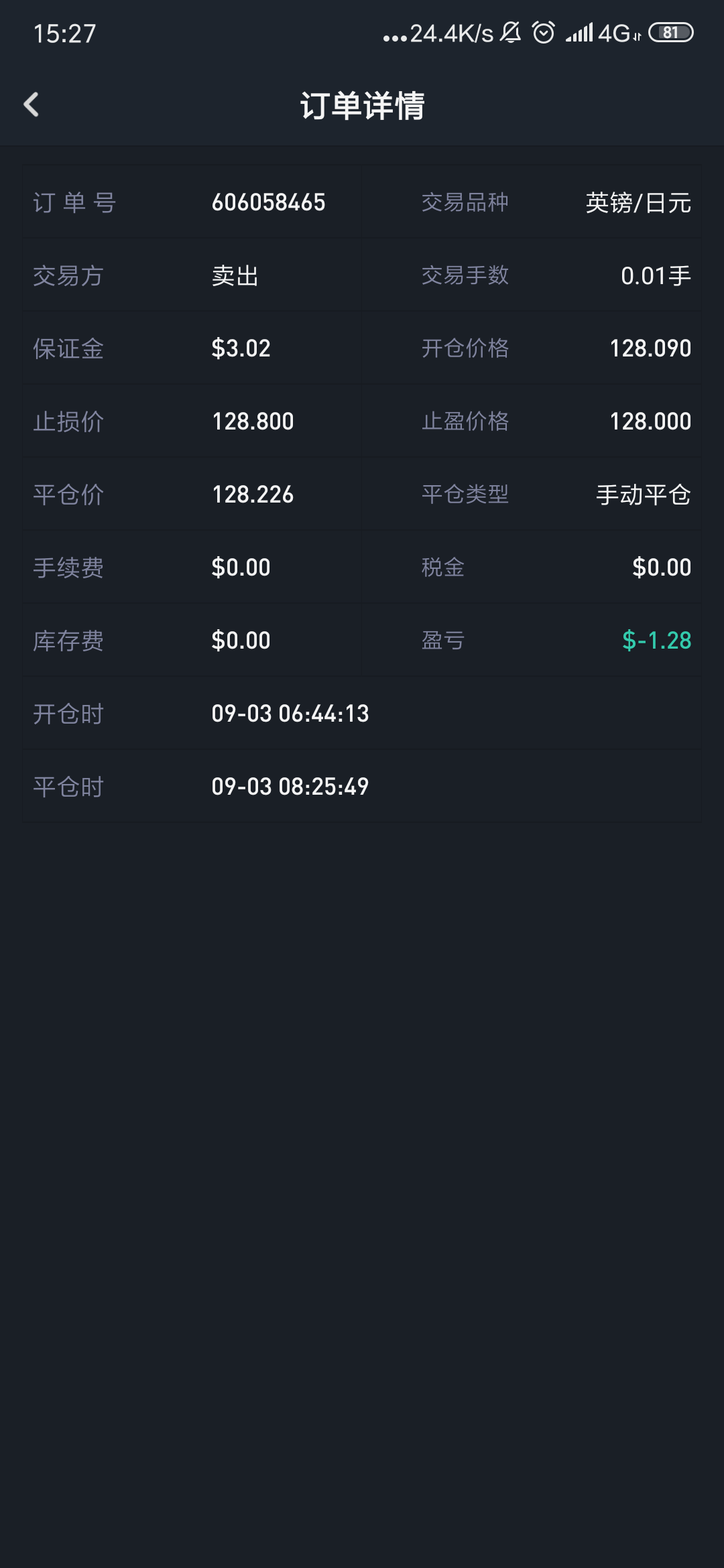Tap the $3.02 margin amount
Image resolution: width=724 pixels, height=1568 pixels.
click(241, 348)
